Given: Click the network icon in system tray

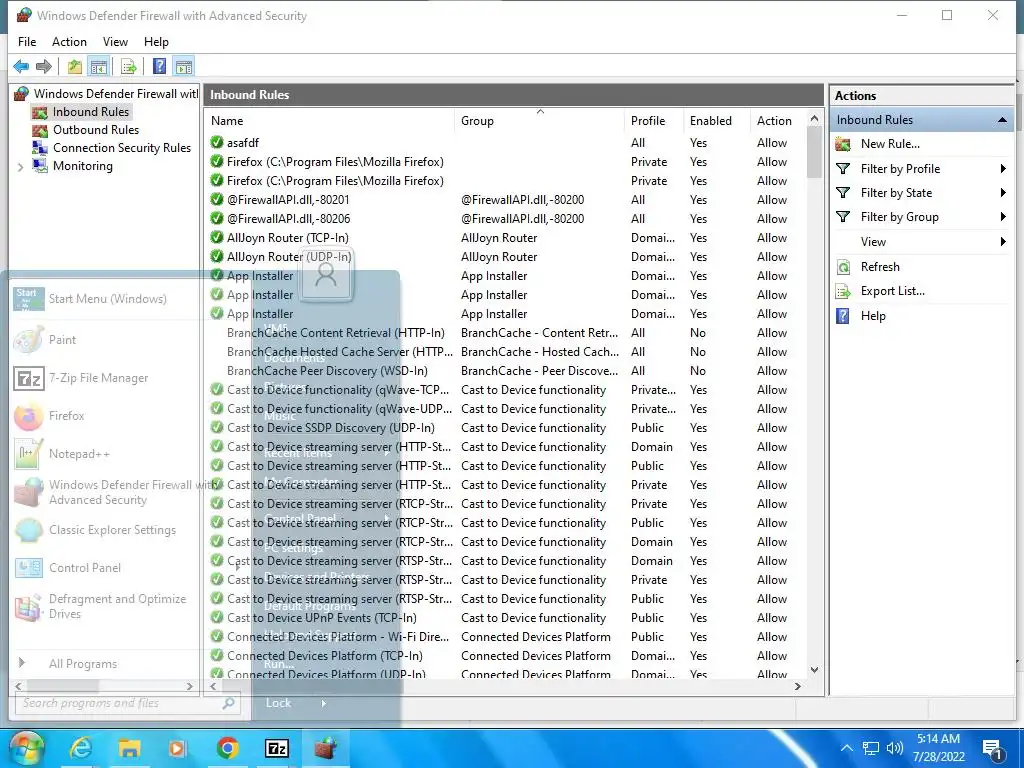Looking at the screenshot, I should (871, 748).
